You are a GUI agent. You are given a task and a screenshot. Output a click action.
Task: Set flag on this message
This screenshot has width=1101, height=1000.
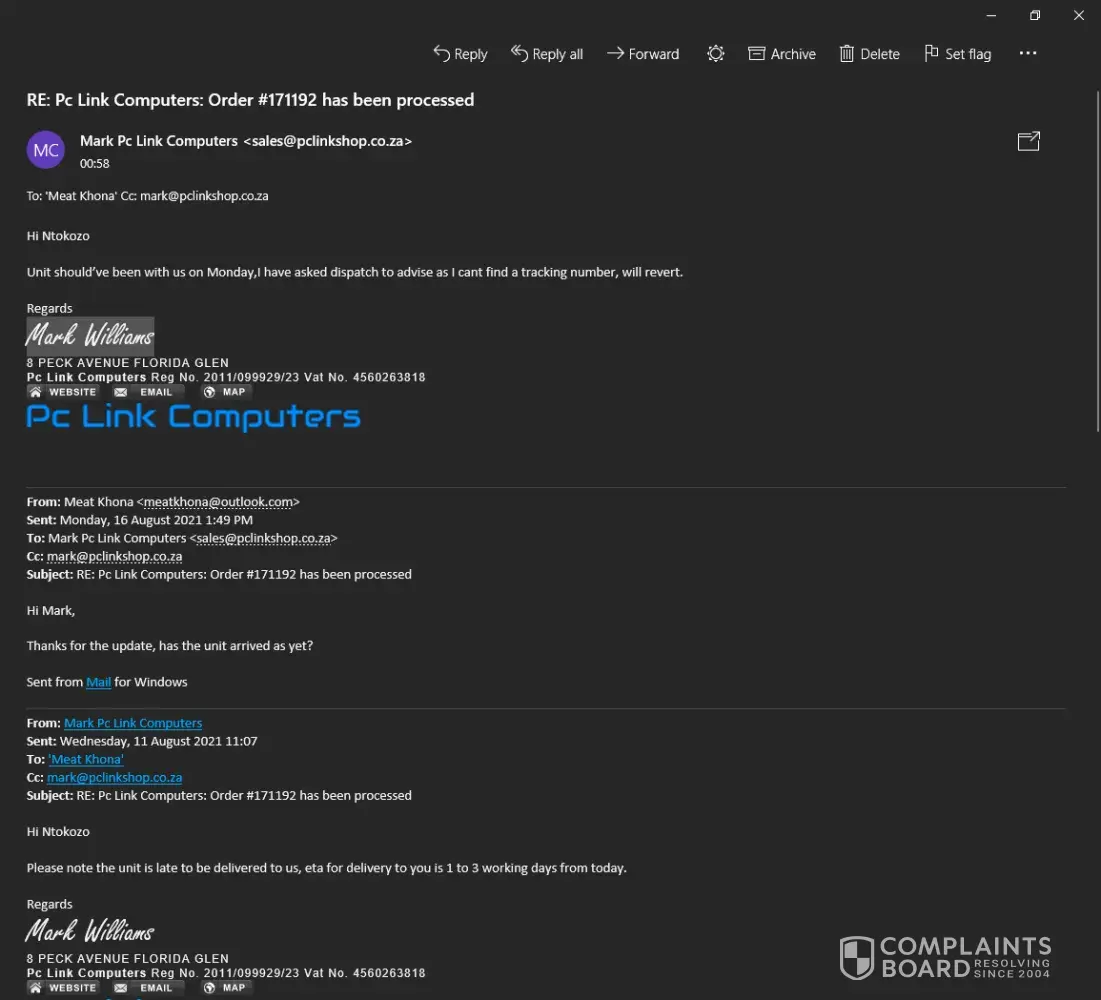957,54
